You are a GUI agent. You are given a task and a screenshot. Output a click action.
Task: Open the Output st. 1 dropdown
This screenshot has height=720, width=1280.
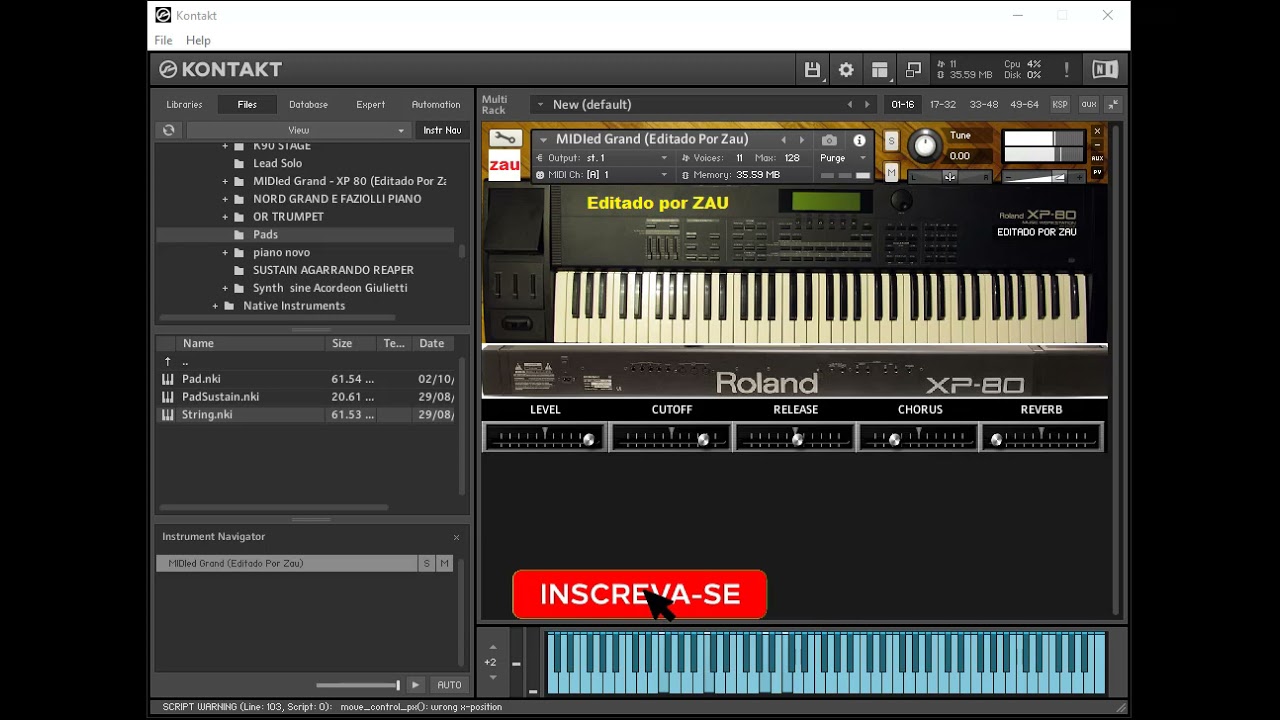coord(602,158)
